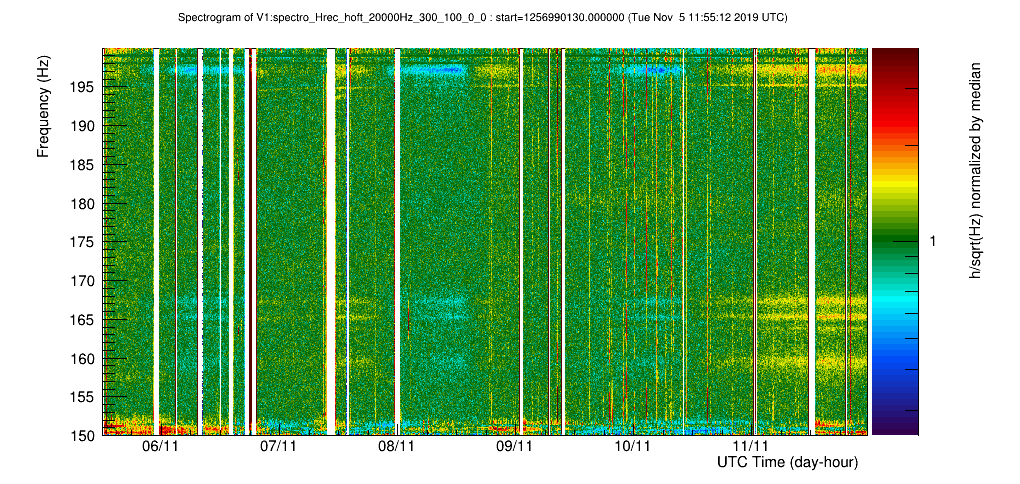Click the 'Frequency (Hz)' y-axis label
This screenshot has width=1020, height=484.
pos(43,107)
